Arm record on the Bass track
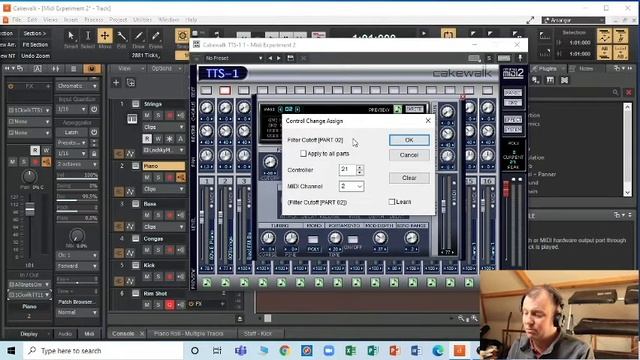The image size is (640, 360). pos(169,215)
